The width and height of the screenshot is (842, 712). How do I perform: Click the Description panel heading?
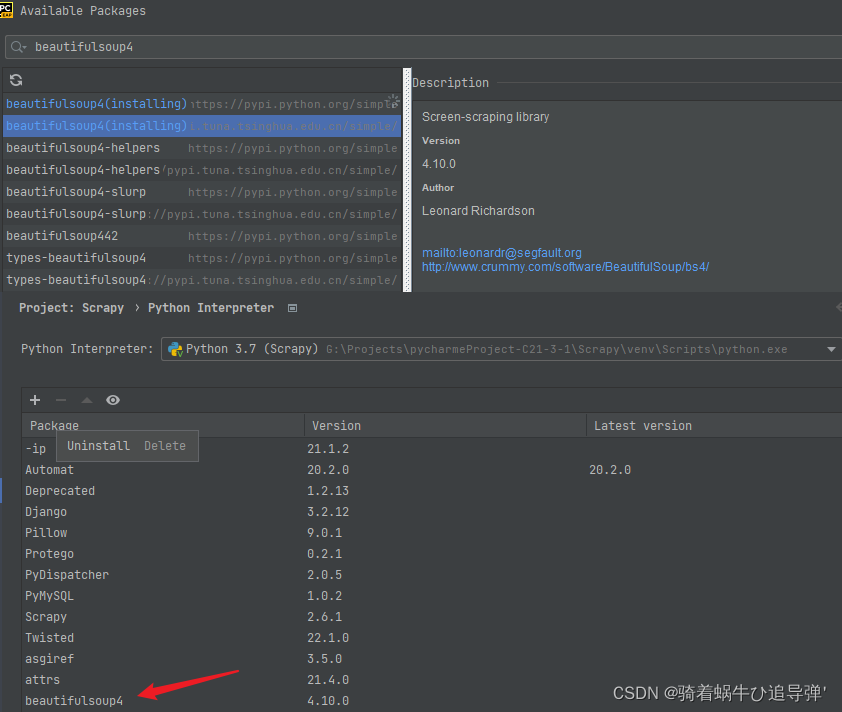pyautogui.click(x=451, y=83)
